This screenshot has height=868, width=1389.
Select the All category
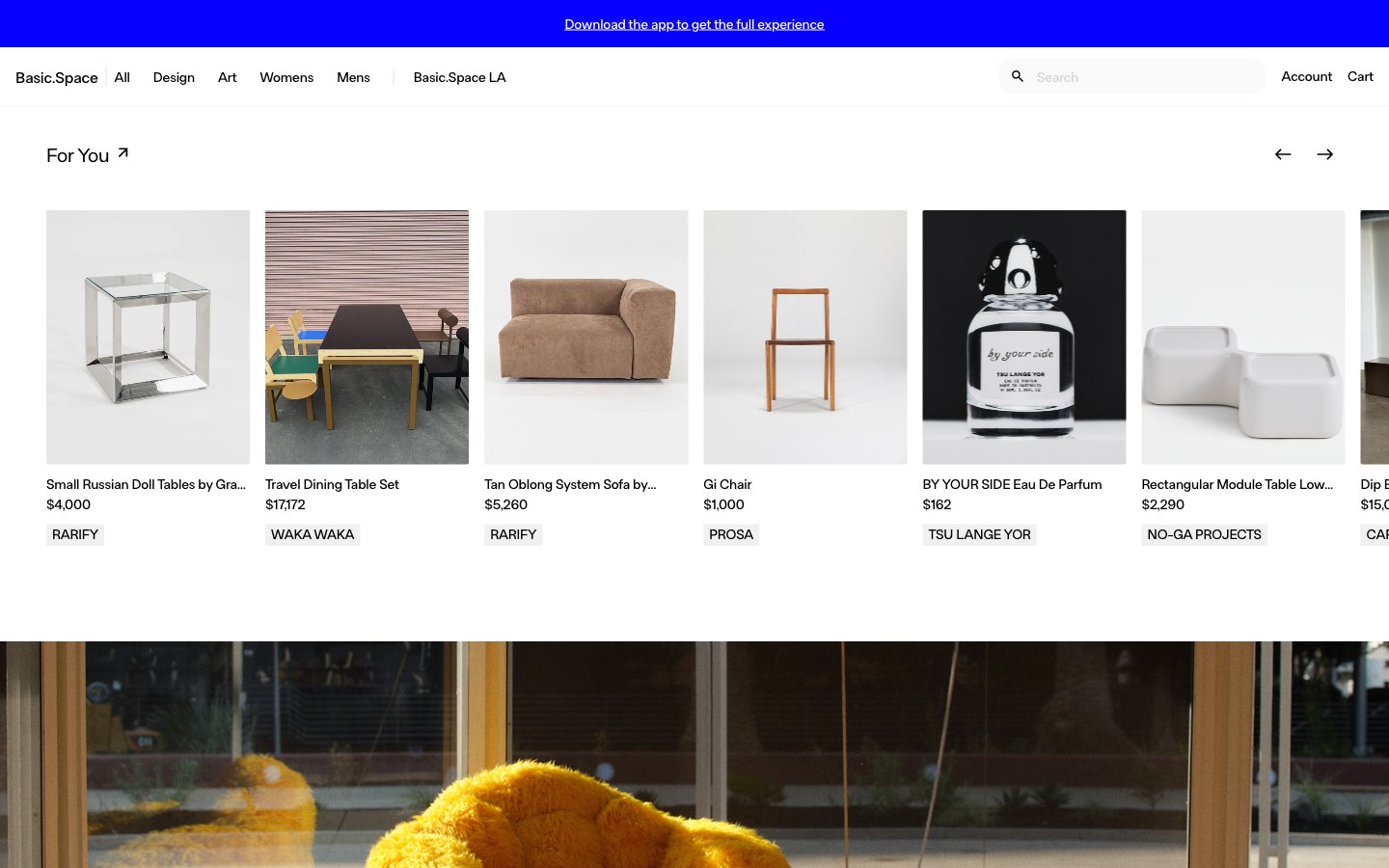tap(122, 77)
